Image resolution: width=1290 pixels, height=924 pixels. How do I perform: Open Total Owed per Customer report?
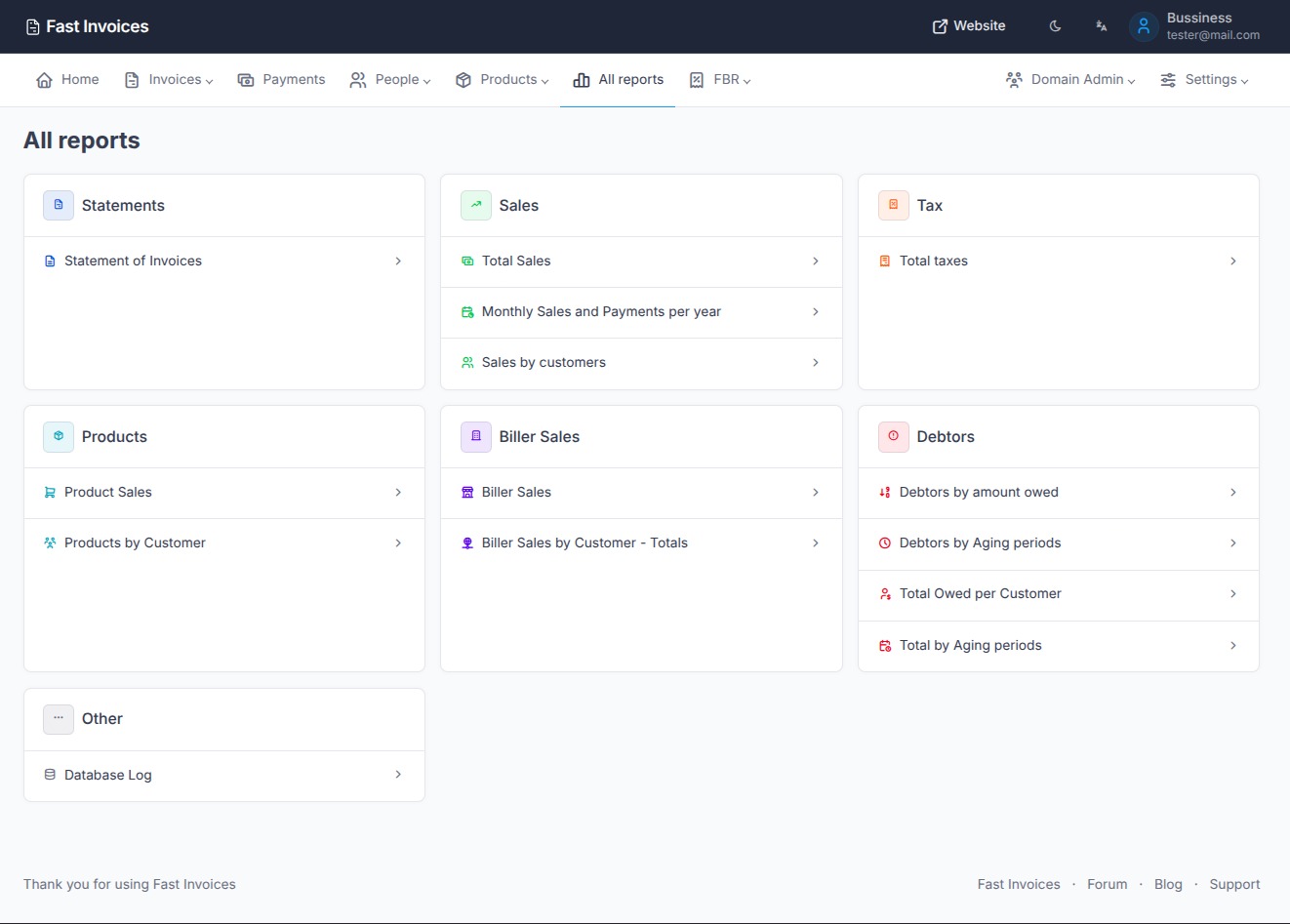1059,594
